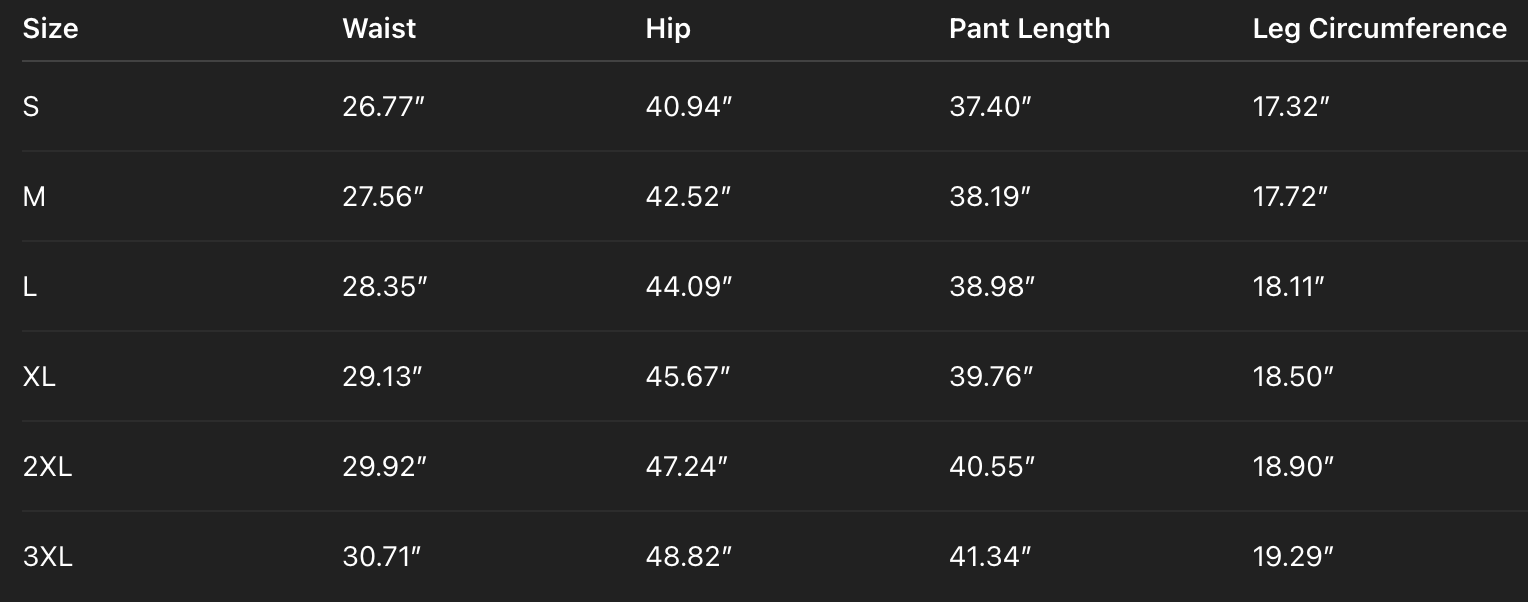Click the 48.82″ hip measurement
The image size is (1528, 602).
click(688, 557)
